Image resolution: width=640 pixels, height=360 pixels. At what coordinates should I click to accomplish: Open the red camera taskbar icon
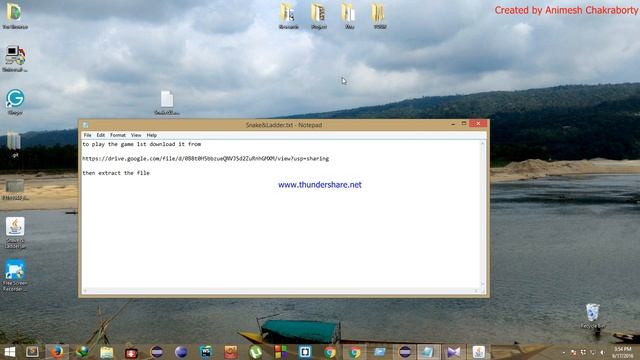tap(131, 352)
